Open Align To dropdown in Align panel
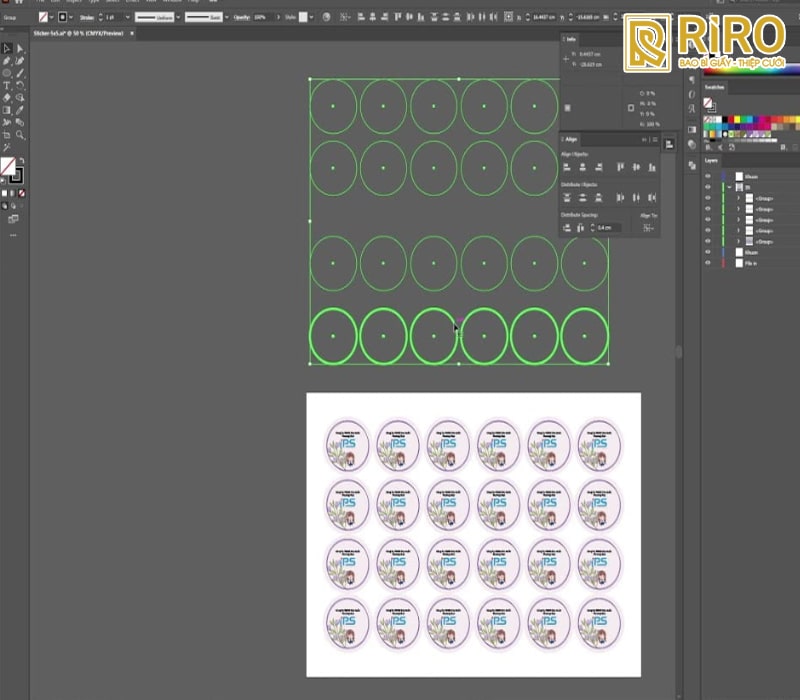This screenshot has width=800, height=700. point(648,228)
